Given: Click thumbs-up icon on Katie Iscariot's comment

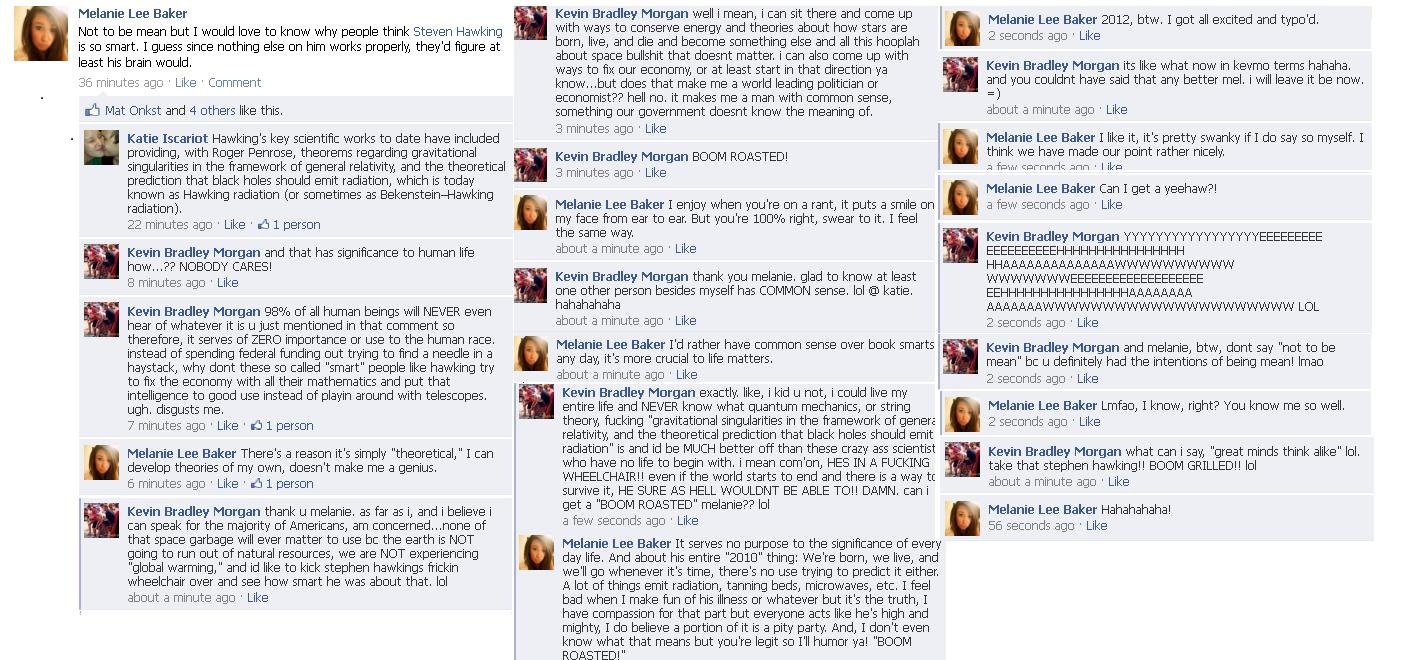Looking at the screenshot, I should coord(263,224).
